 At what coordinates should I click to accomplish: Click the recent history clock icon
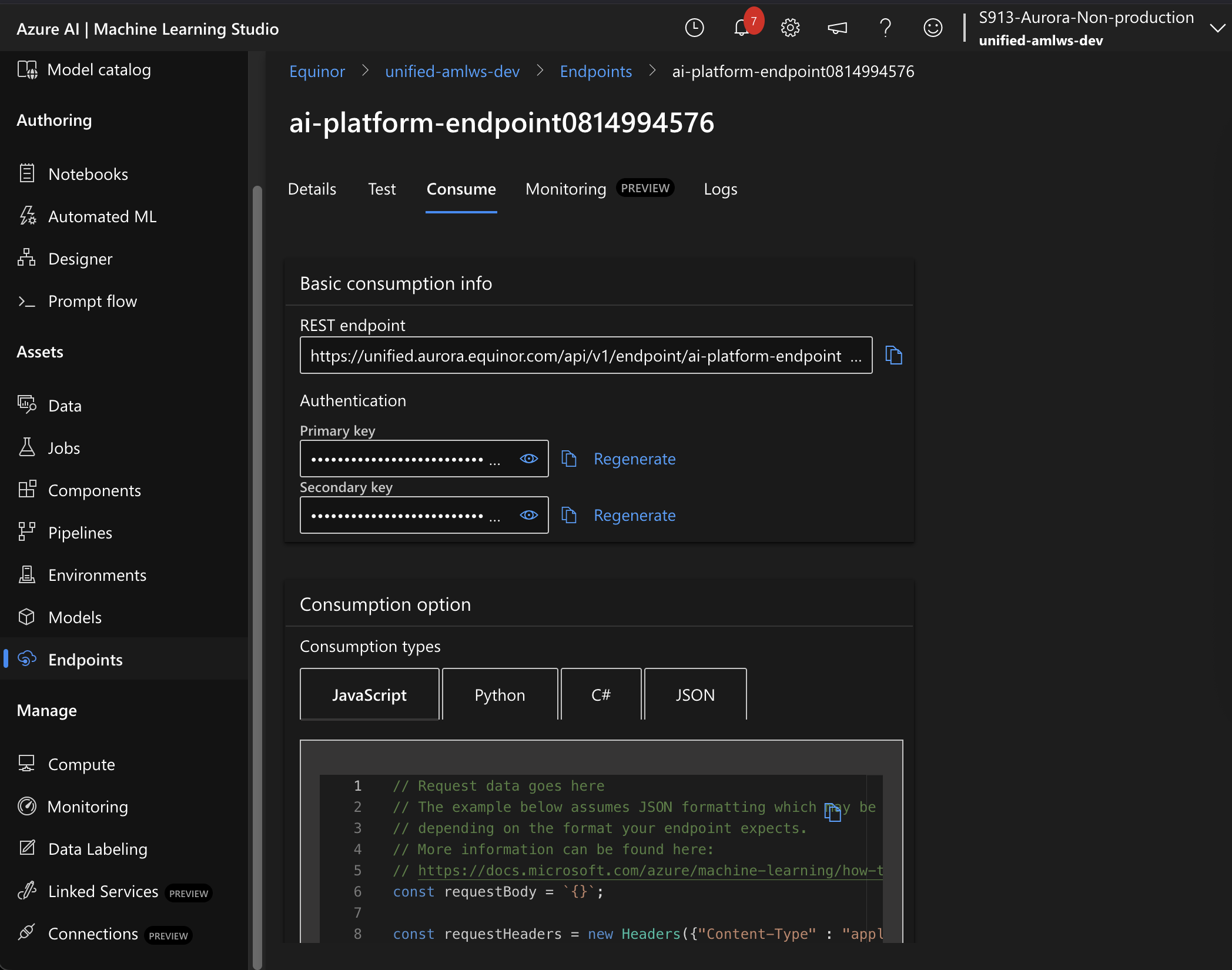694,28
